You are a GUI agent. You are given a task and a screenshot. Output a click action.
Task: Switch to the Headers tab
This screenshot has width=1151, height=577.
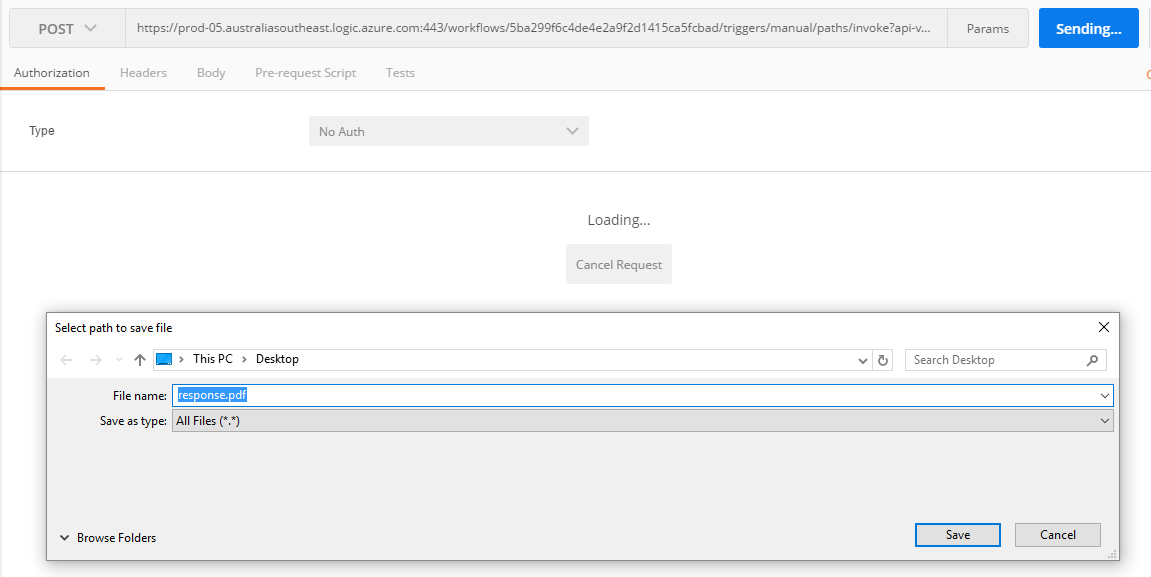143,73
